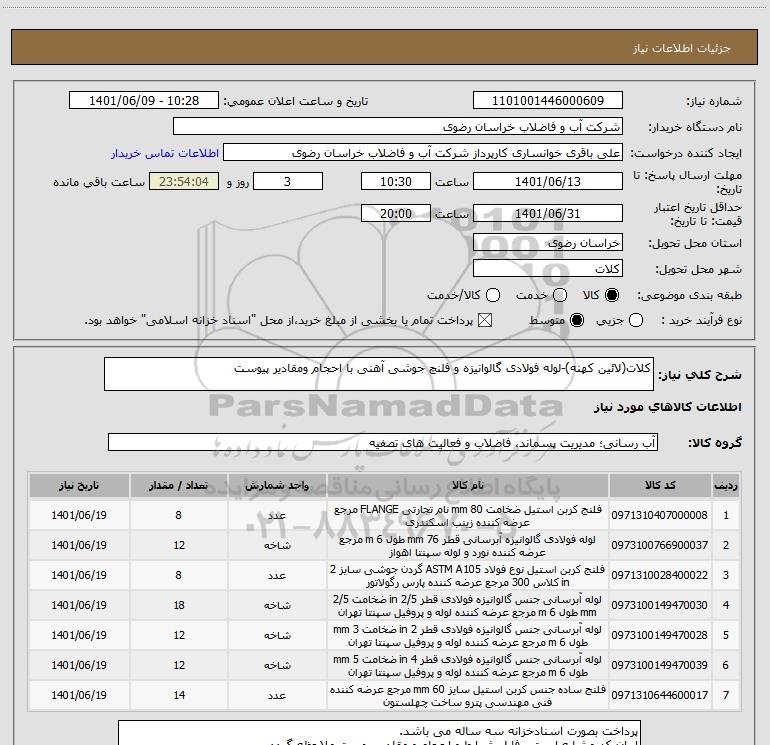Toggle the Islamic treasury payment checkbox
Screen dimensions: 770x745
tap(485, 320)
